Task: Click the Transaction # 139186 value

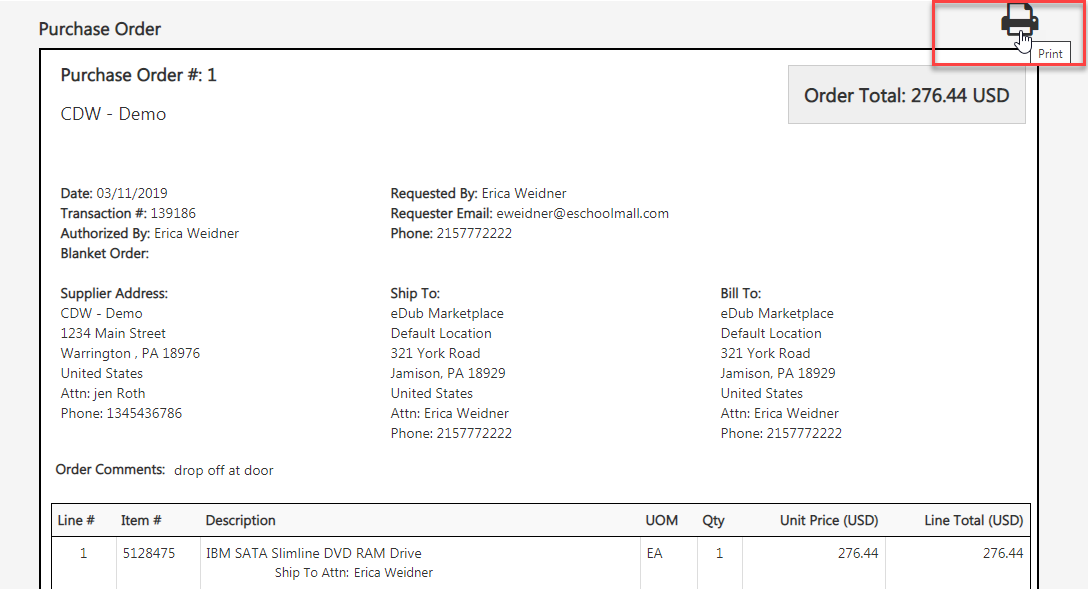Action: (x=173, y=214)
